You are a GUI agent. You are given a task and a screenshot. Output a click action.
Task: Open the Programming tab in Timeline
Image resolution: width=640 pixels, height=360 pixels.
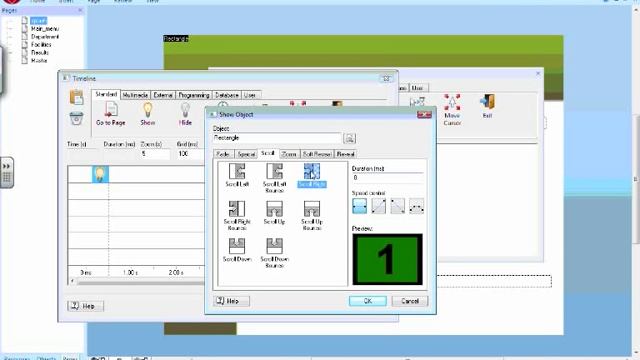click(x=194, y=95)
